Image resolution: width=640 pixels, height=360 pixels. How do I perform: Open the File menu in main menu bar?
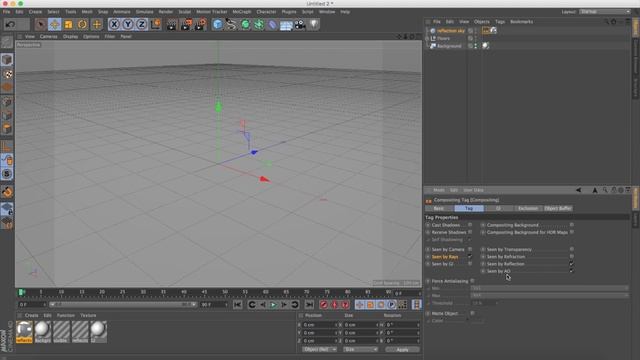7,12
